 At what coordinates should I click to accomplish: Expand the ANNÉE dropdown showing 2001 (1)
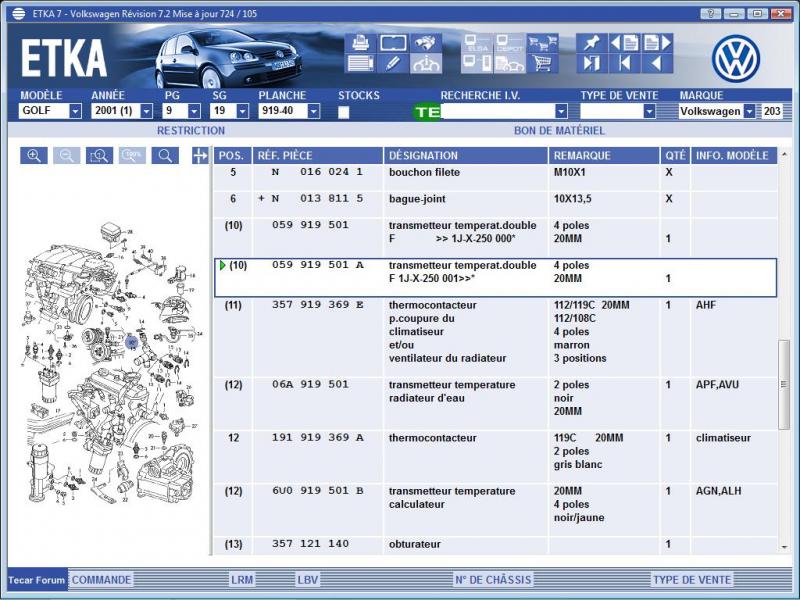[146, 111]
